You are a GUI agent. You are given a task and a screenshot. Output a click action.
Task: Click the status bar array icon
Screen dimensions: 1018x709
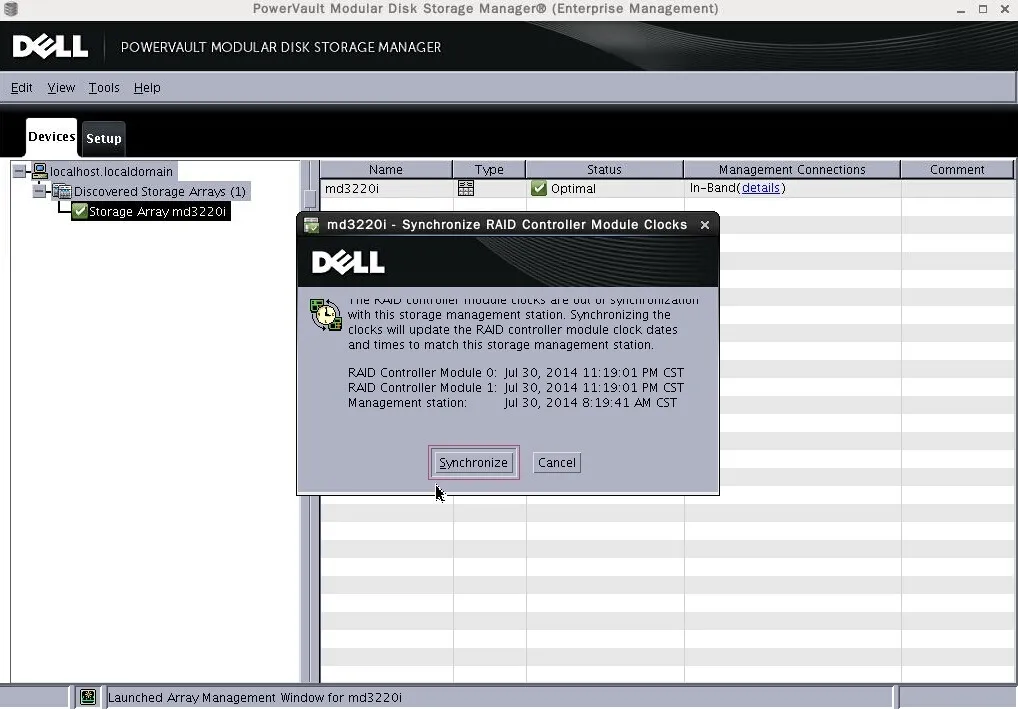point(88,697)
